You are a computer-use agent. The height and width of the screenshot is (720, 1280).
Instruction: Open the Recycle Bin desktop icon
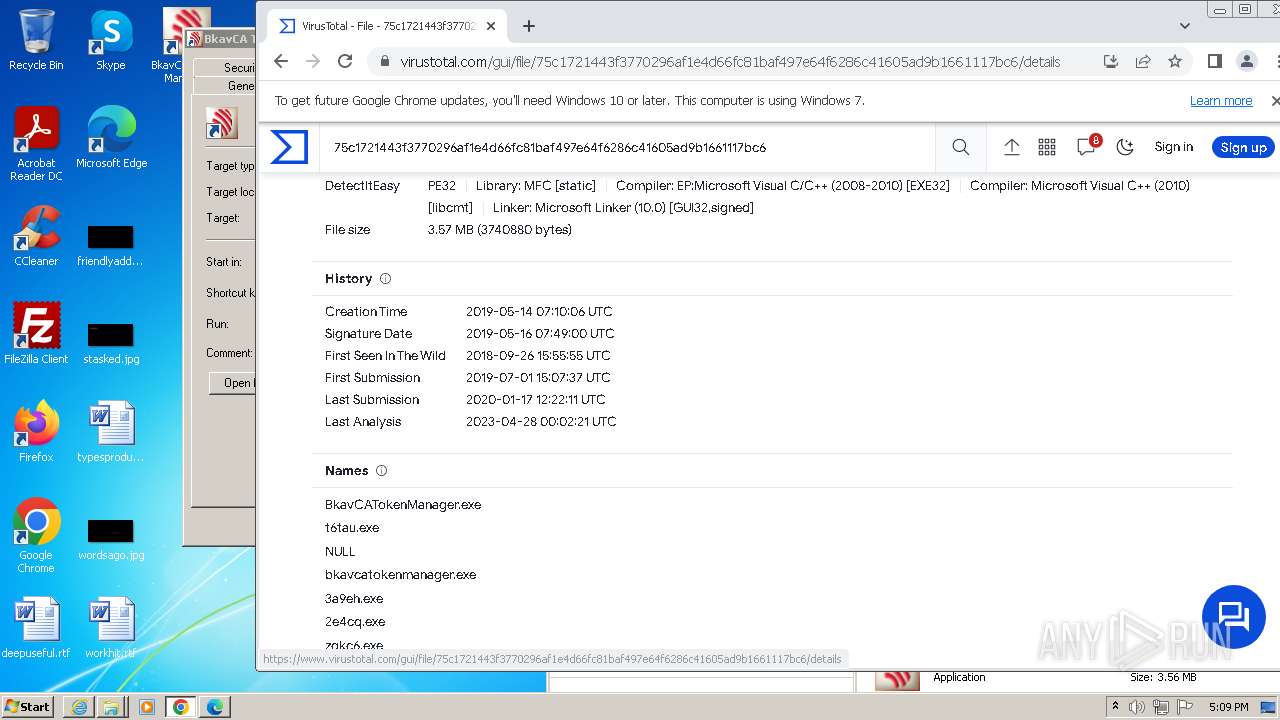point(36,40)
